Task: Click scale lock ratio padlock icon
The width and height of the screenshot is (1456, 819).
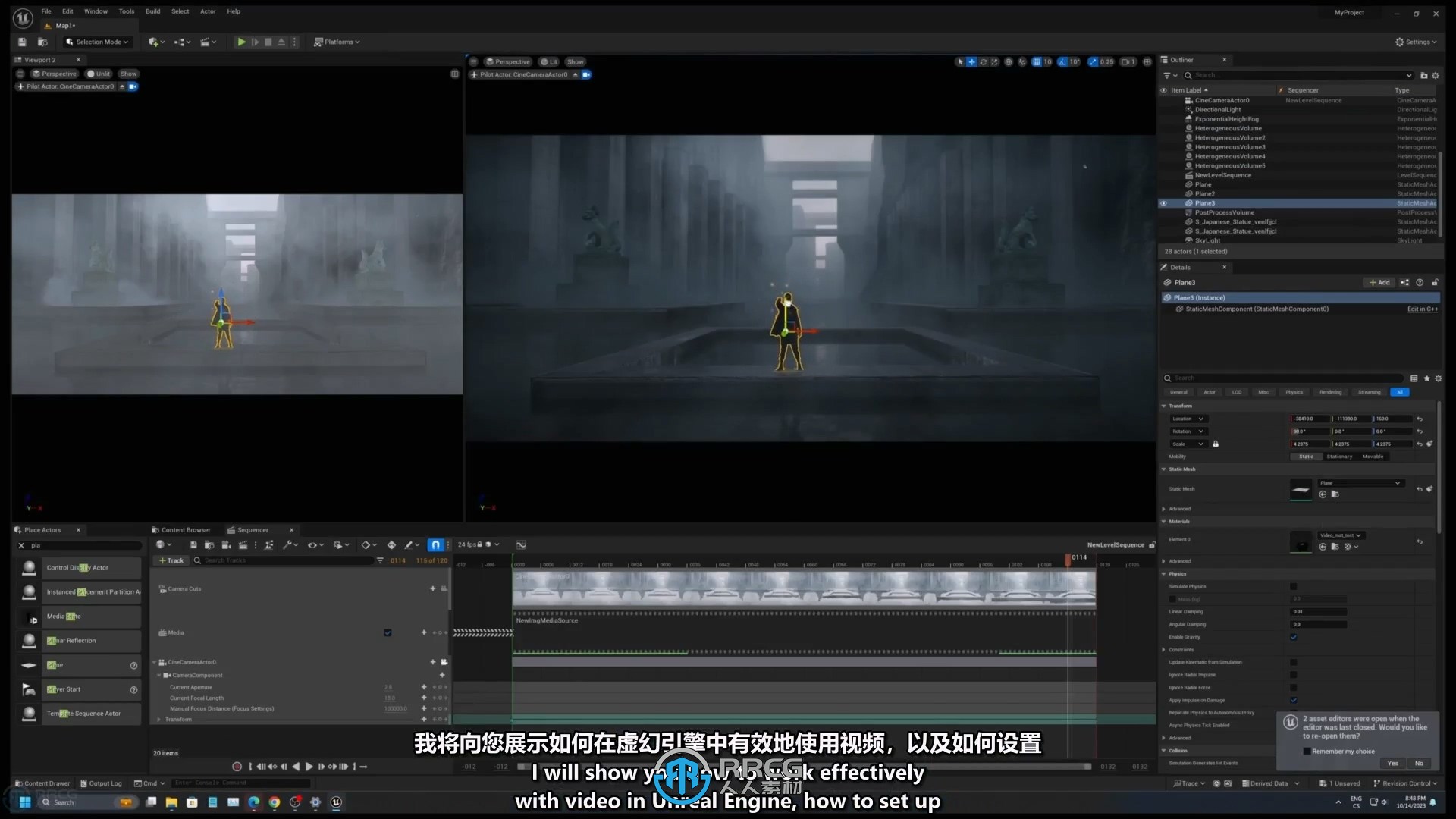Action: (1216, 444)
